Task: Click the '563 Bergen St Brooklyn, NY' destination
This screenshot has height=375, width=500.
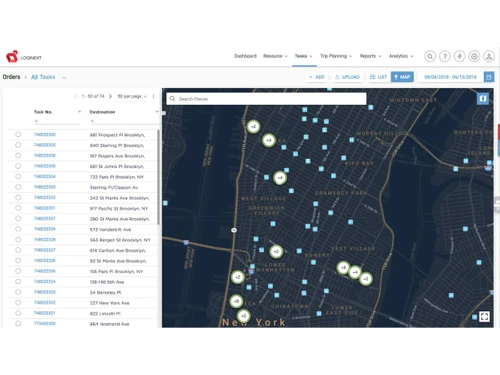Action: [x=120, y=240]
